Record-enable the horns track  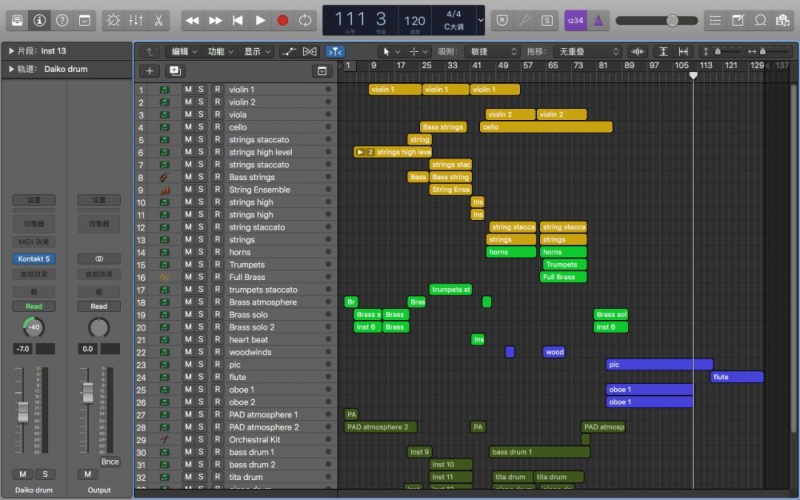(x=217, y=252)
